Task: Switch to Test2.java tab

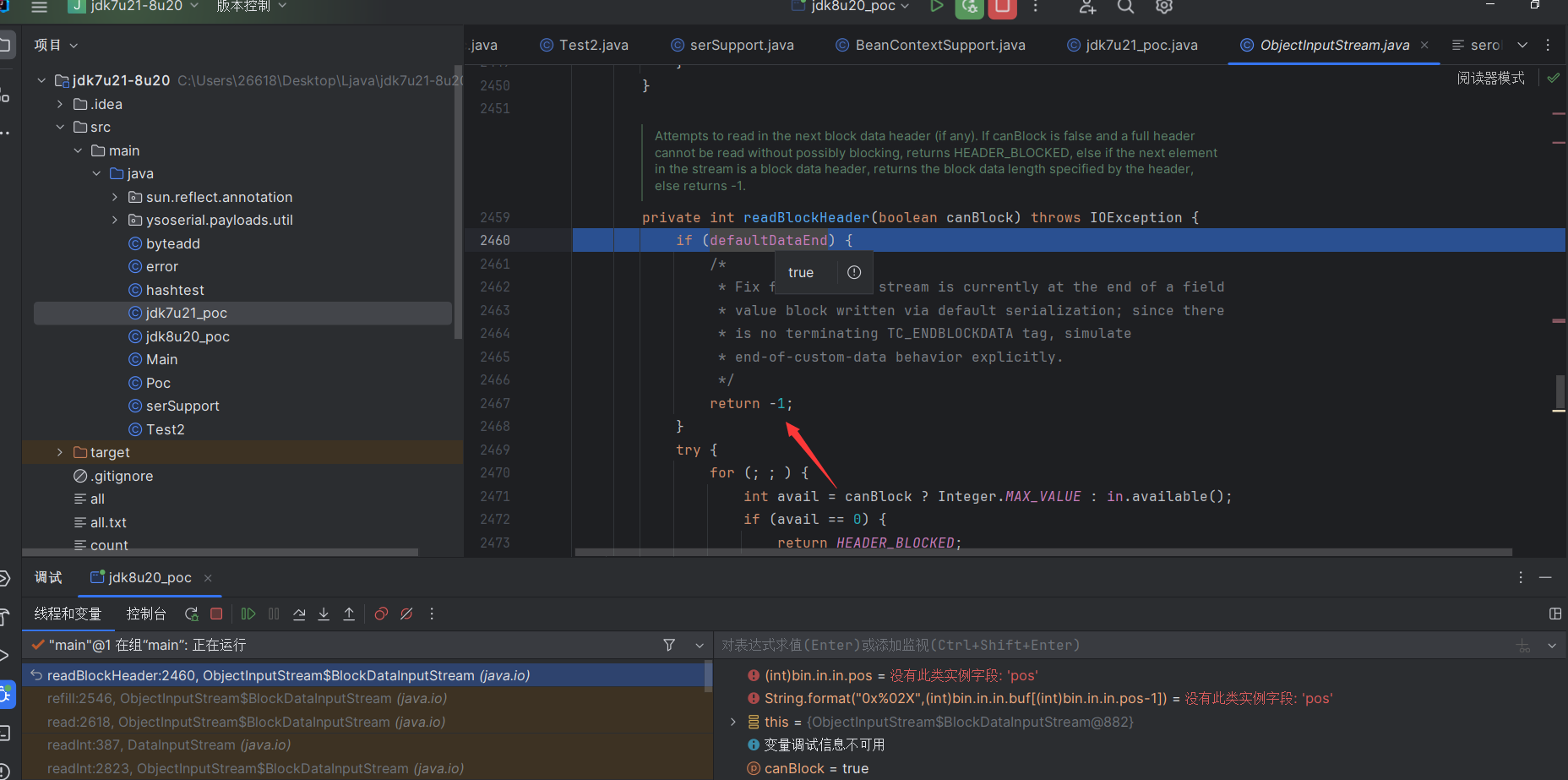Action: [585, 45]
